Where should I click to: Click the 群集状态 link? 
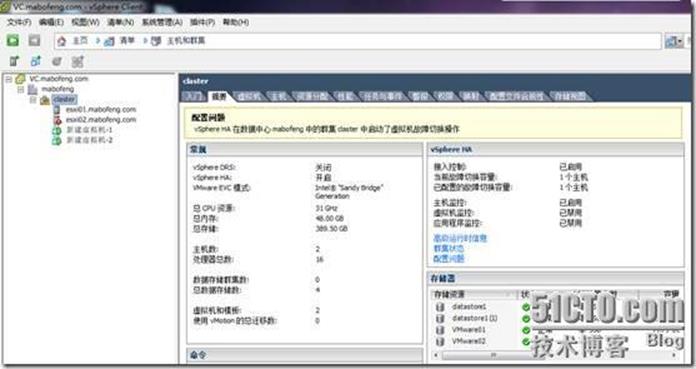tap(448, 249)
